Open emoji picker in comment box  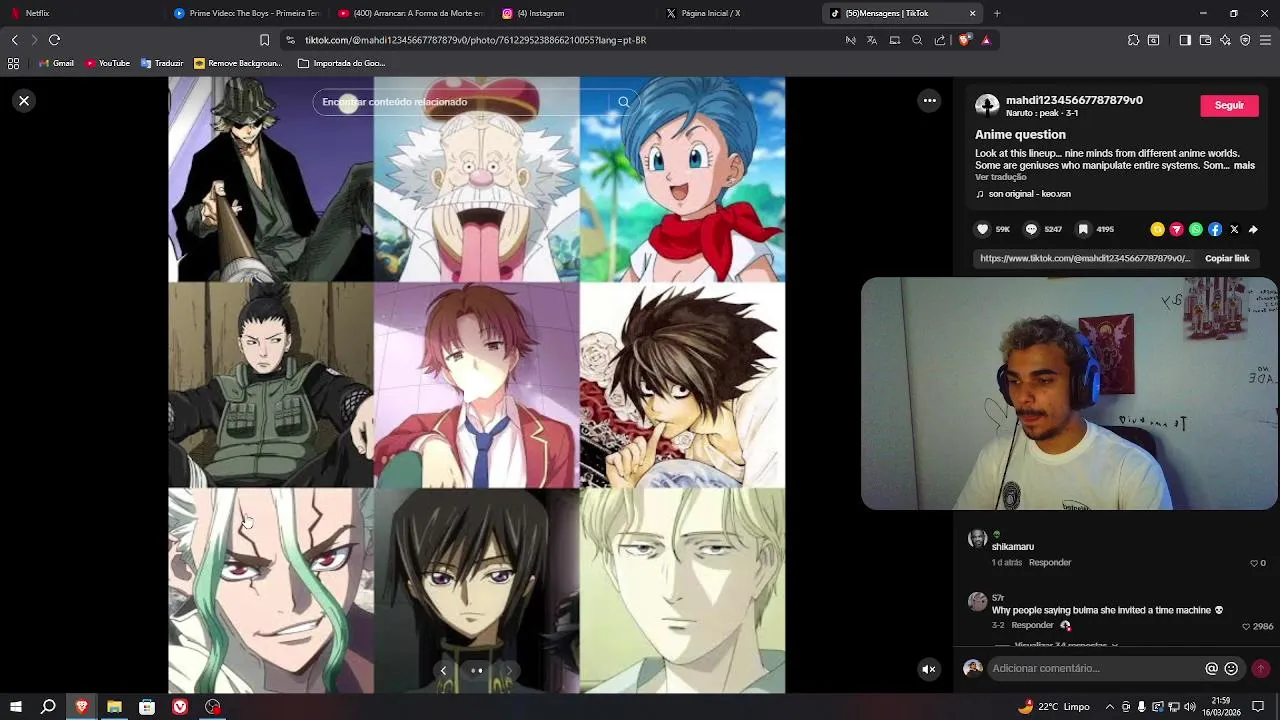tap(1231, 668)
